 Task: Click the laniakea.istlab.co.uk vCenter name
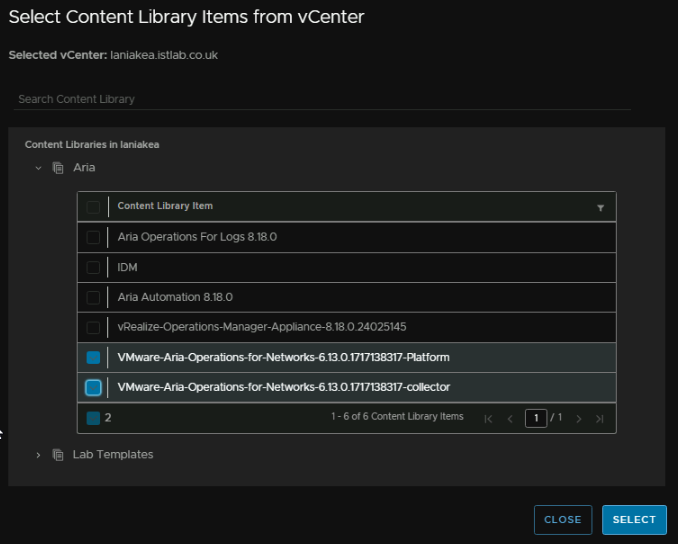pos(164,55)
